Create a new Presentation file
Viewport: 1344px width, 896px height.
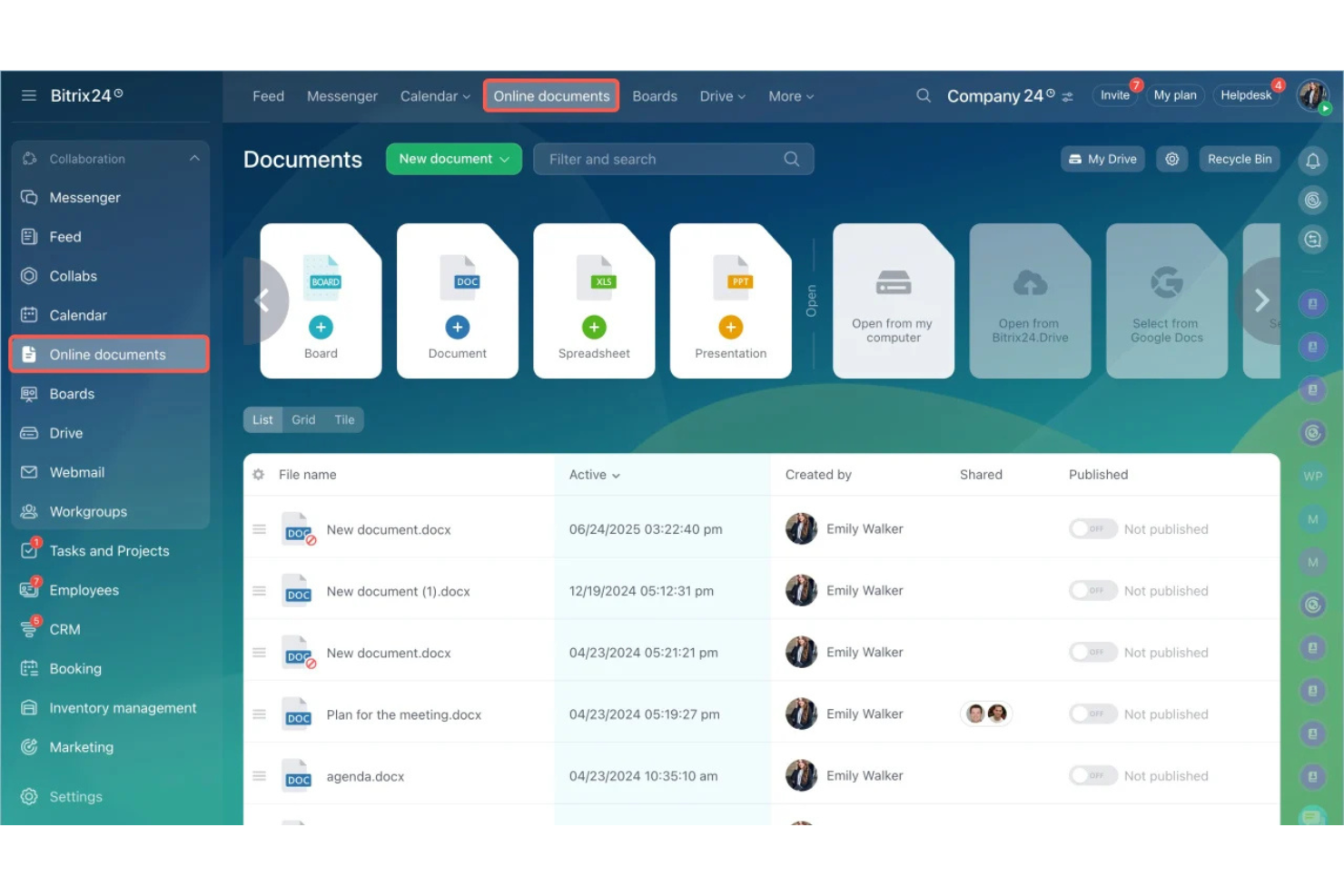click(731, 300)
